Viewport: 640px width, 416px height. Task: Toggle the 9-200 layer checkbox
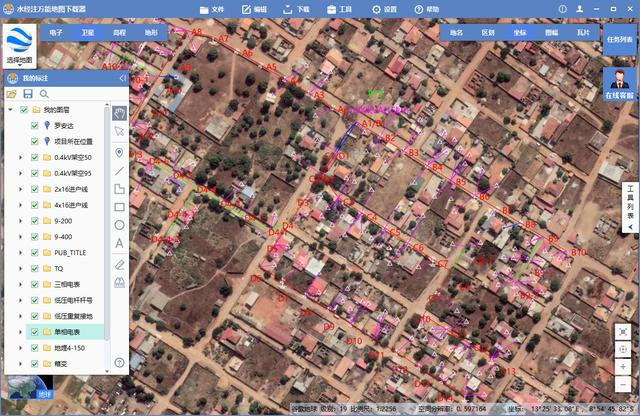coord(35,221)
